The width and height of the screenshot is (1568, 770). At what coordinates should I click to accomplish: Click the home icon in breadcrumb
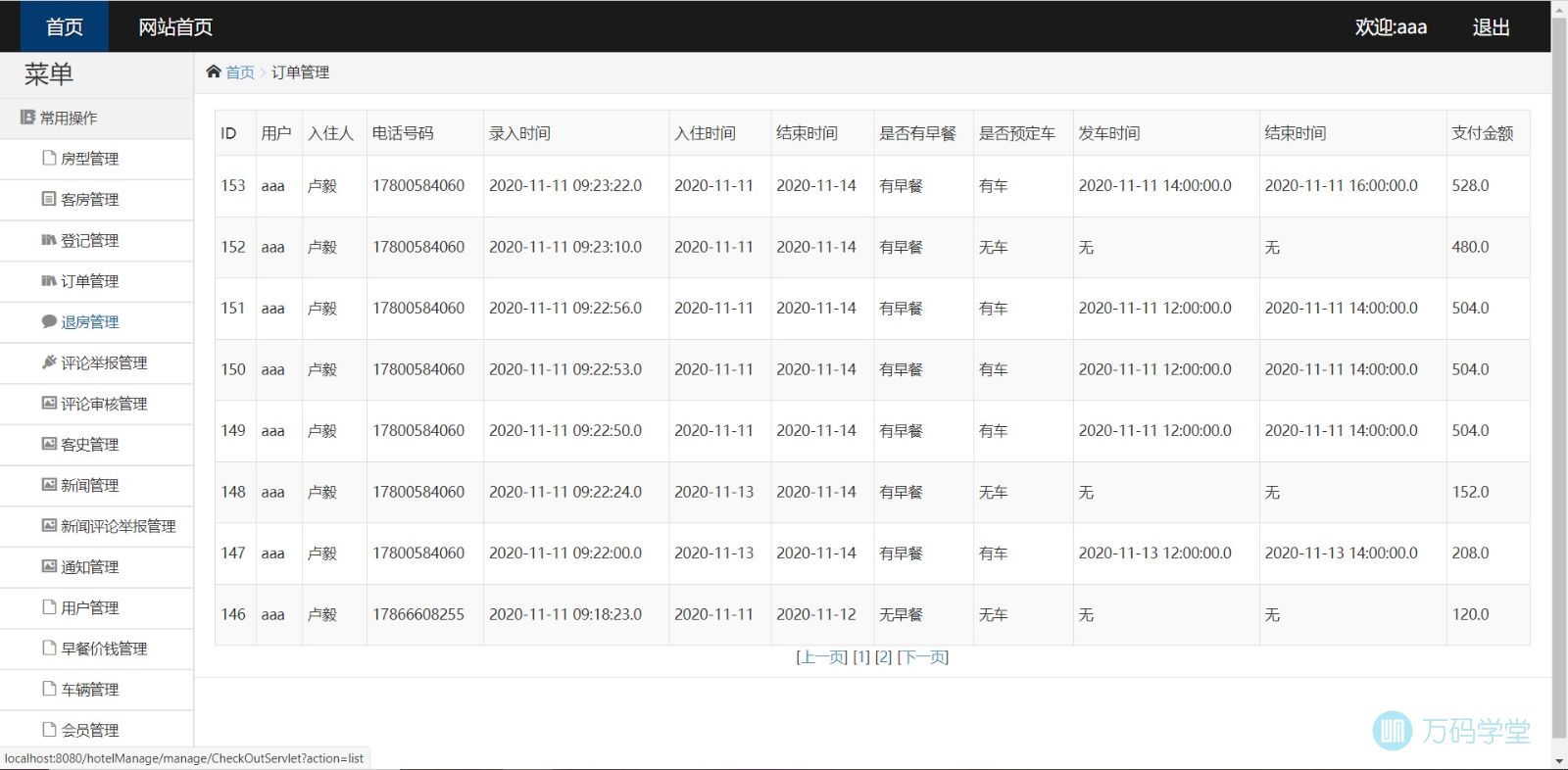pos(214,72)
